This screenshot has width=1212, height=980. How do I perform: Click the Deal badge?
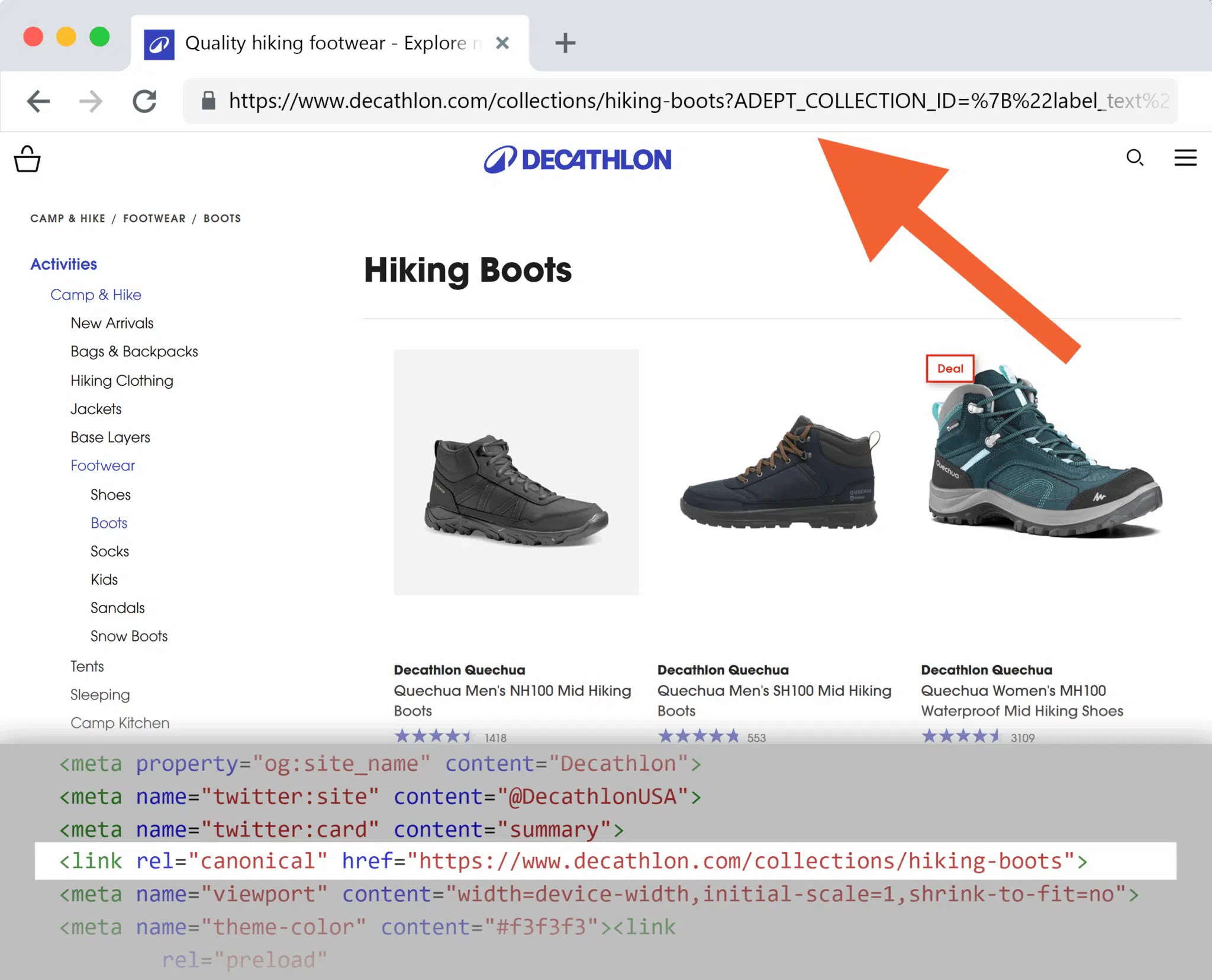pyautogui.click(x=950, y=369)
